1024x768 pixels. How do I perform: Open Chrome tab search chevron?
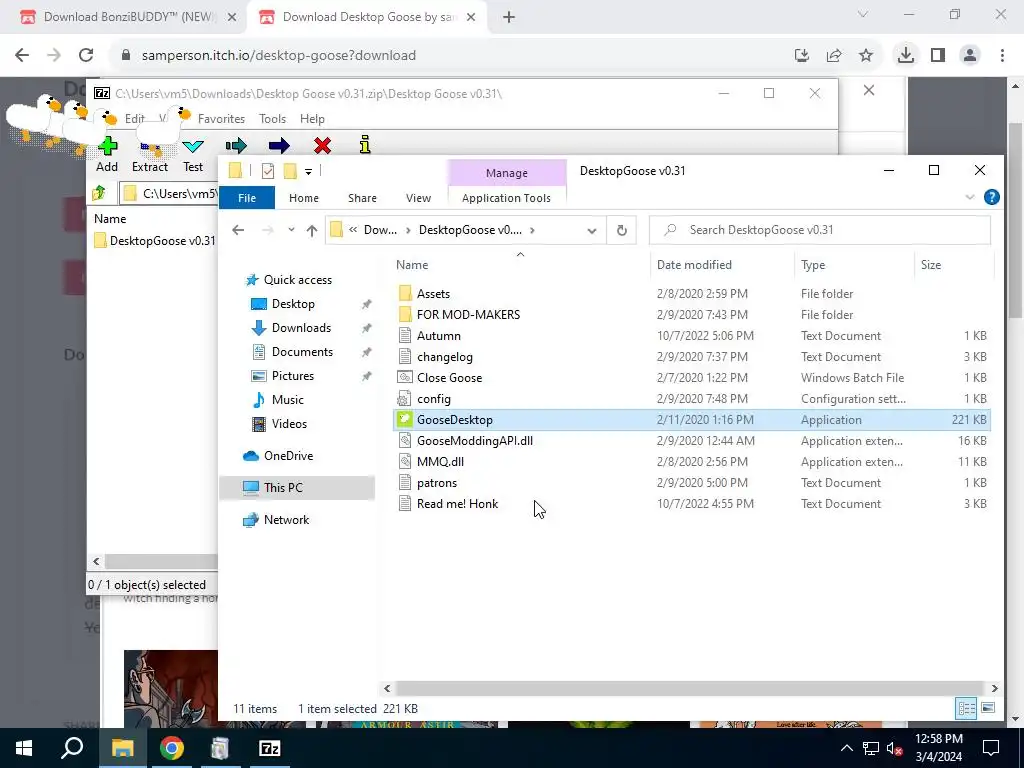(x=863, y=14)
